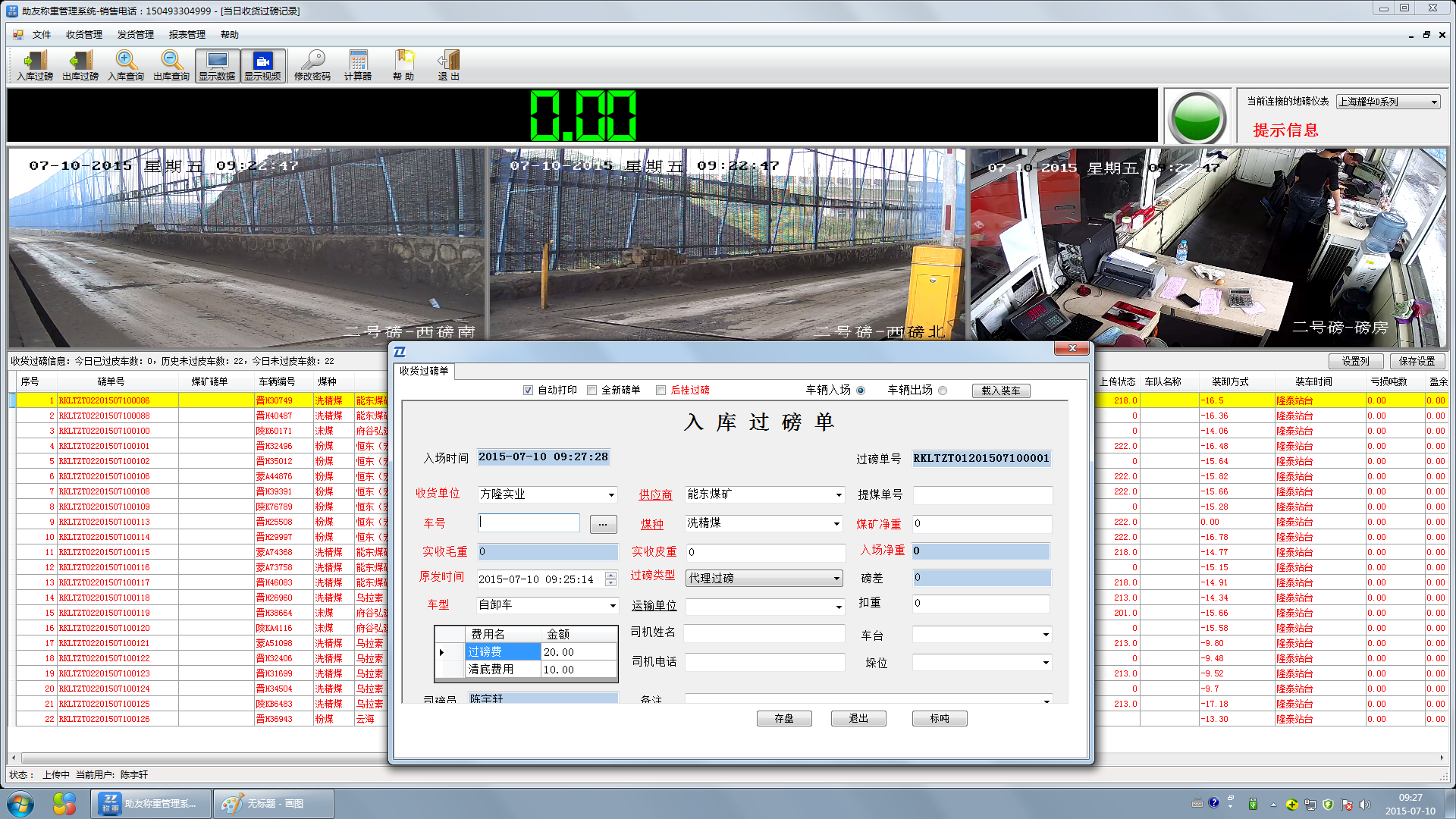This screenshot has width=1456, height=819.
Task: Click the 载入装车 button
Action: 1001,391
